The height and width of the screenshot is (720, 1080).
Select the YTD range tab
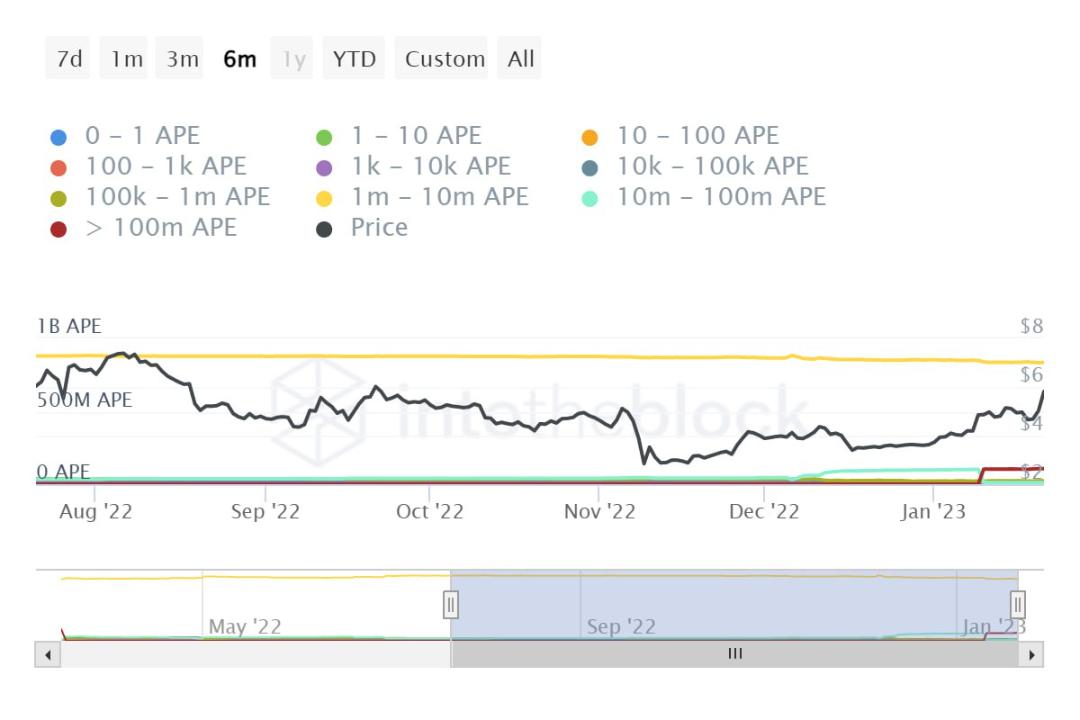tap(354, 59)
